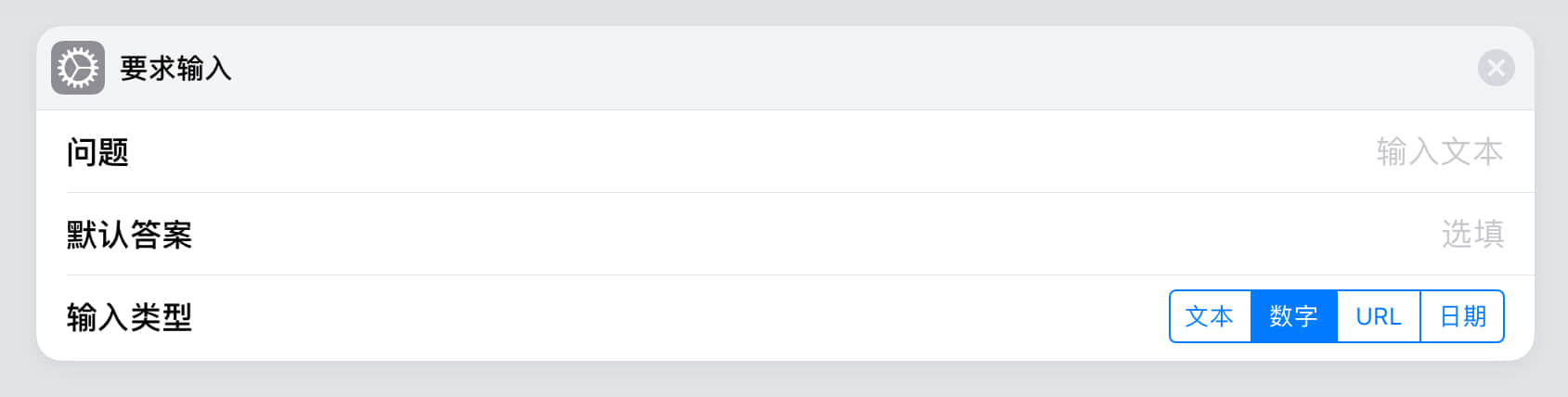Click empty header bar right of 要求输入 title
The image size is (1568, 397).
click(836, 69)
